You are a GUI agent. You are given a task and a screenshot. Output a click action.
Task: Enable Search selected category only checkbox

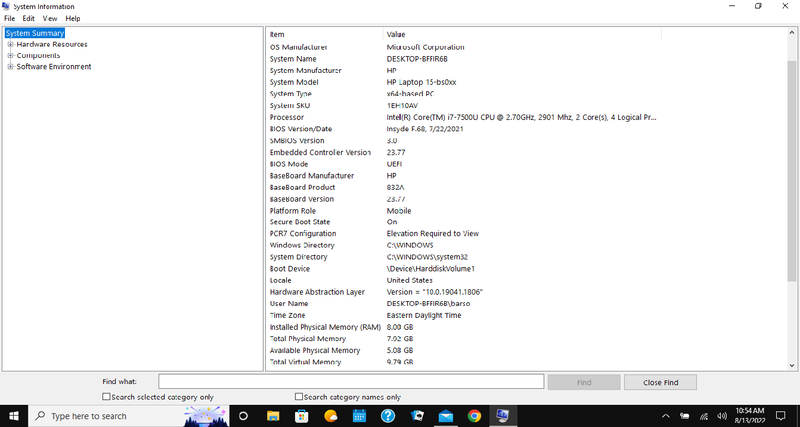point(106,396)
